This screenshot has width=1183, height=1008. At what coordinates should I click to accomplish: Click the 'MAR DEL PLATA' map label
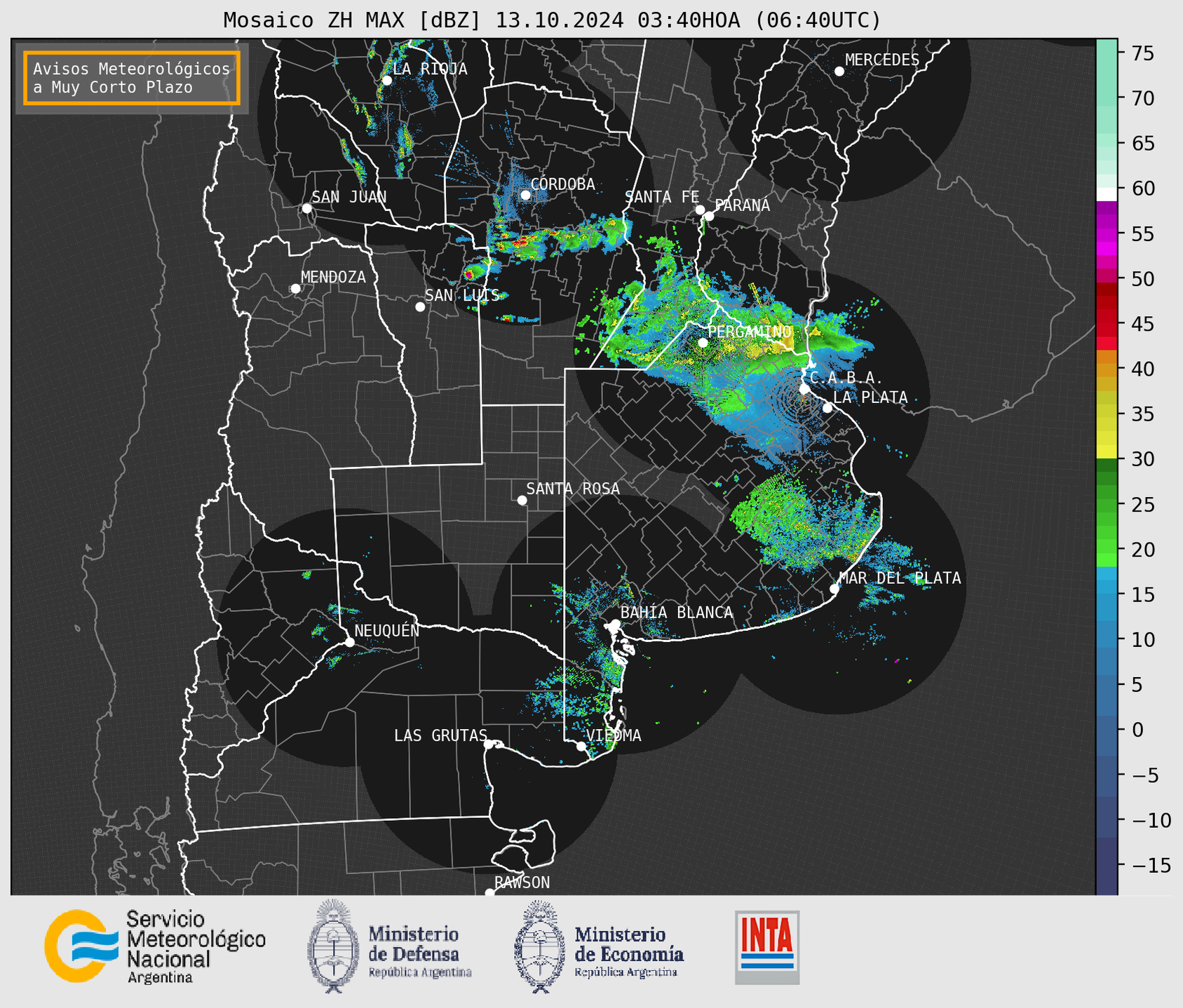click(900, 578)
